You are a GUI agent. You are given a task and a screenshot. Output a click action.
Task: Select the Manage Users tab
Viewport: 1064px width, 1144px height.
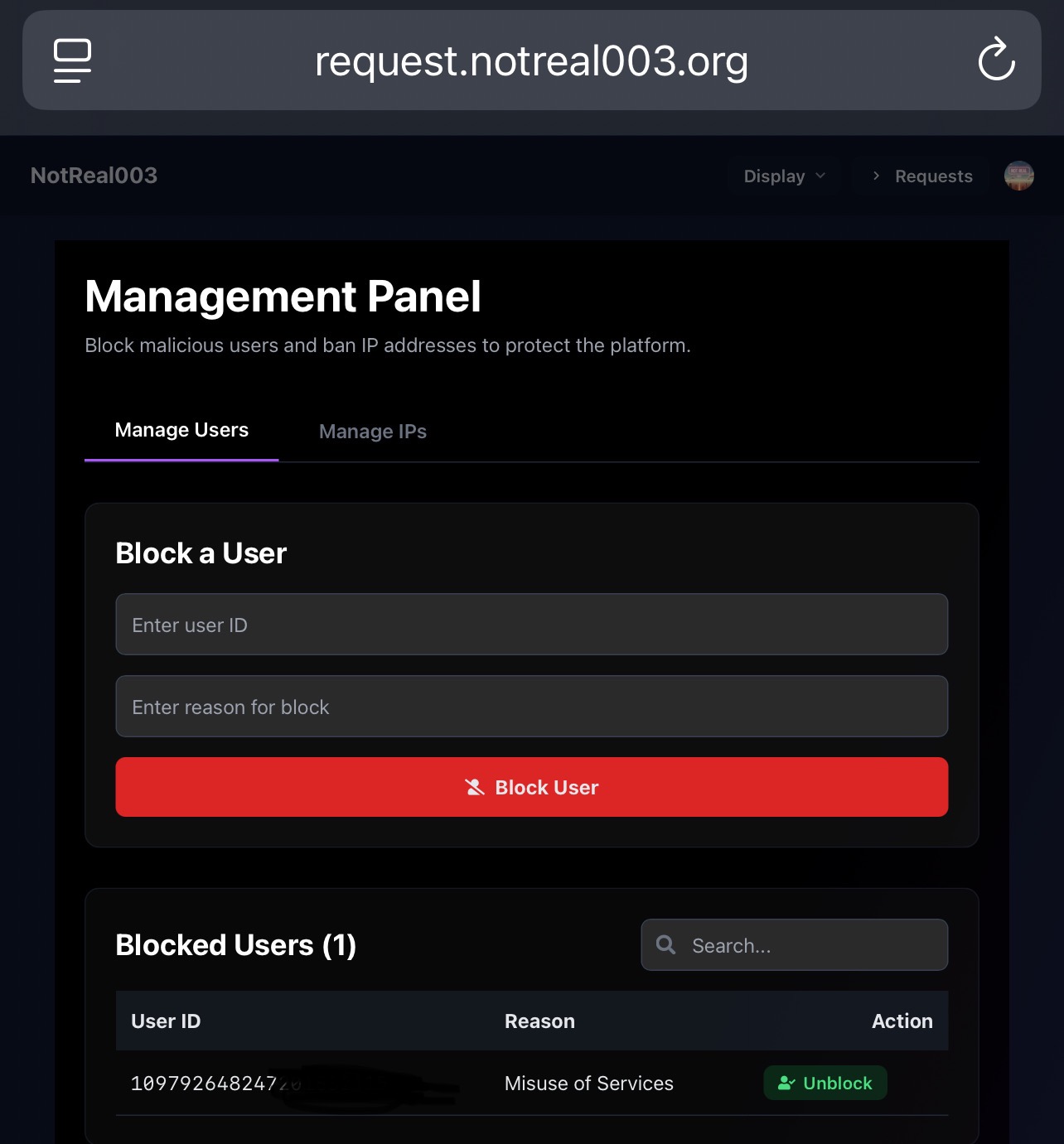click(181, 430)
